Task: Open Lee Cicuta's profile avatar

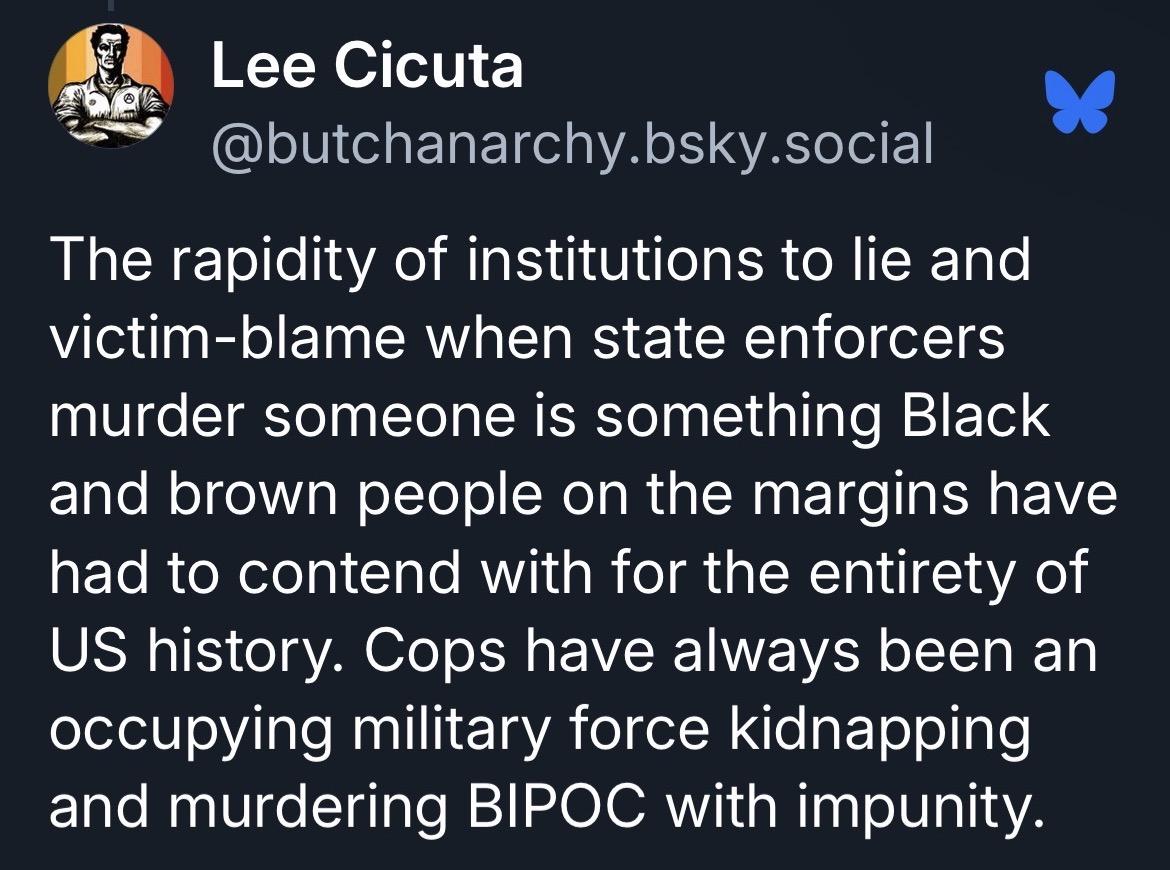Action: 110,85
